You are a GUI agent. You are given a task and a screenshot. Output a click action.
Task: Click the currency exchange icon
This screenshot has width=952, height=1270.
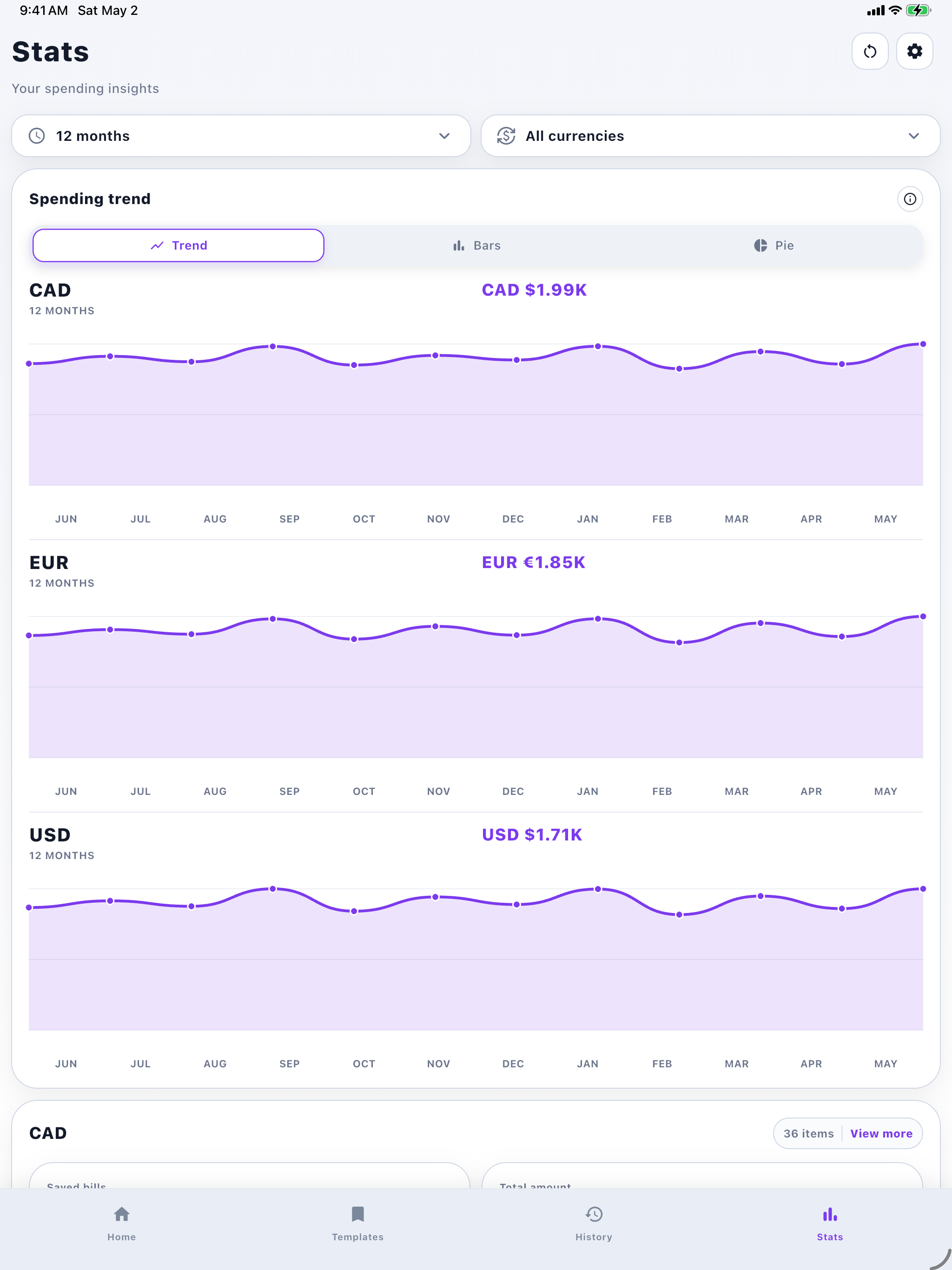point(506,136)
